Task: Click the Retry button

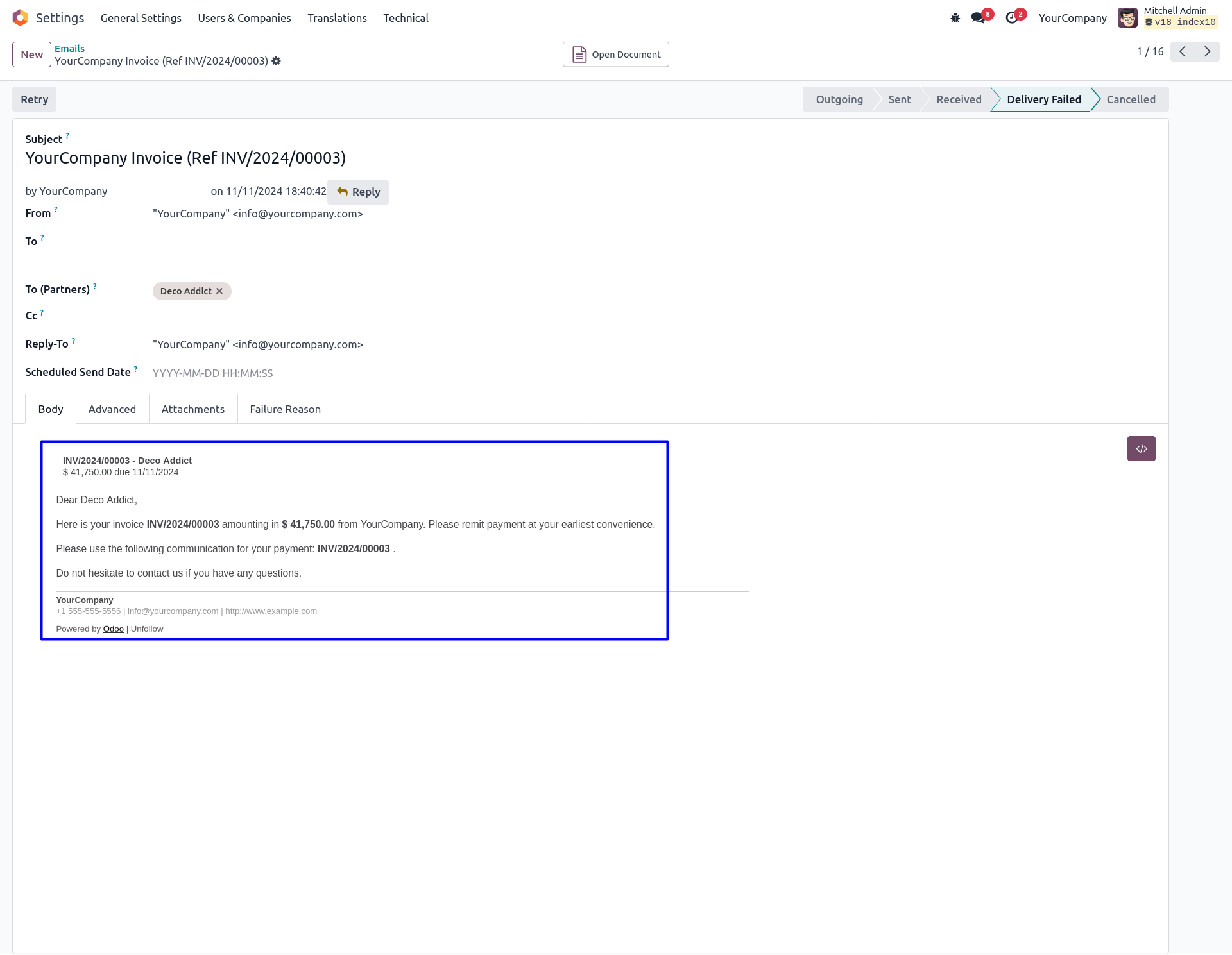Action: 34,99
